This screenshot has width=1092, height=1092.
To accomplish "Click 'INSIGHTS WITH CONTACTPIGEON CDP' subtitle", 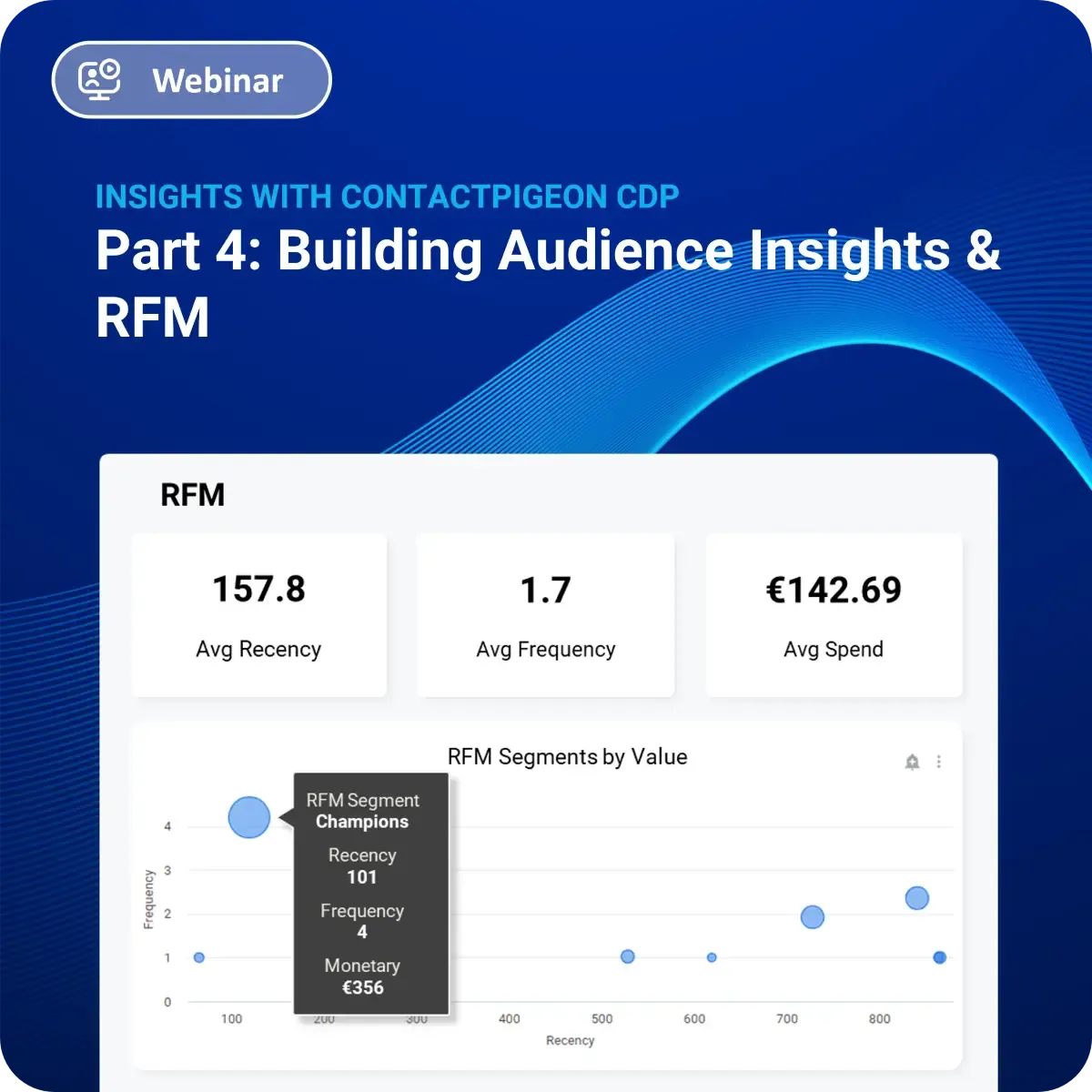I will (x=388, y=197).
